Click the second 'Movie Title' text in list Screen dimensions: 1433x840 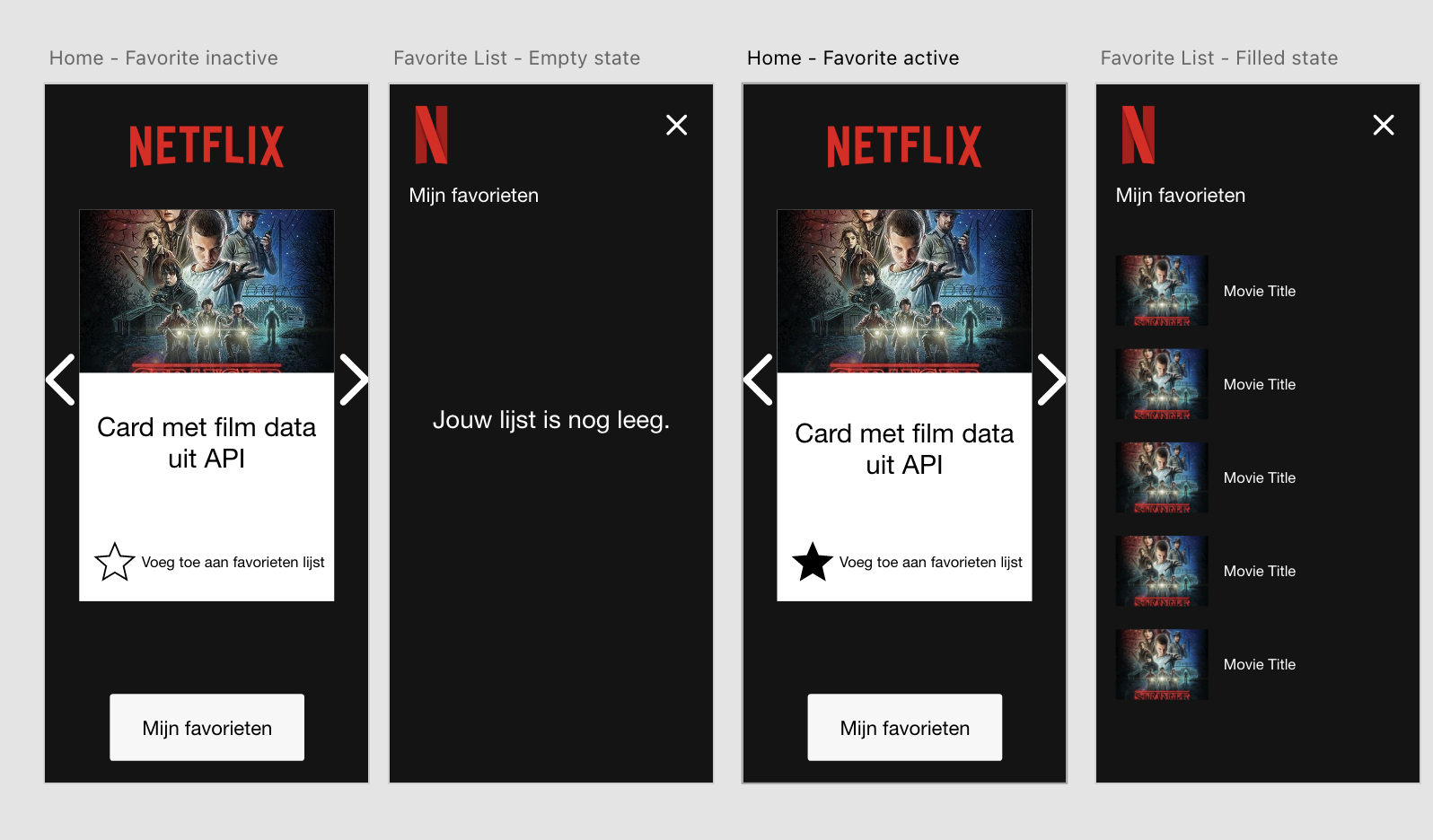1260,385
